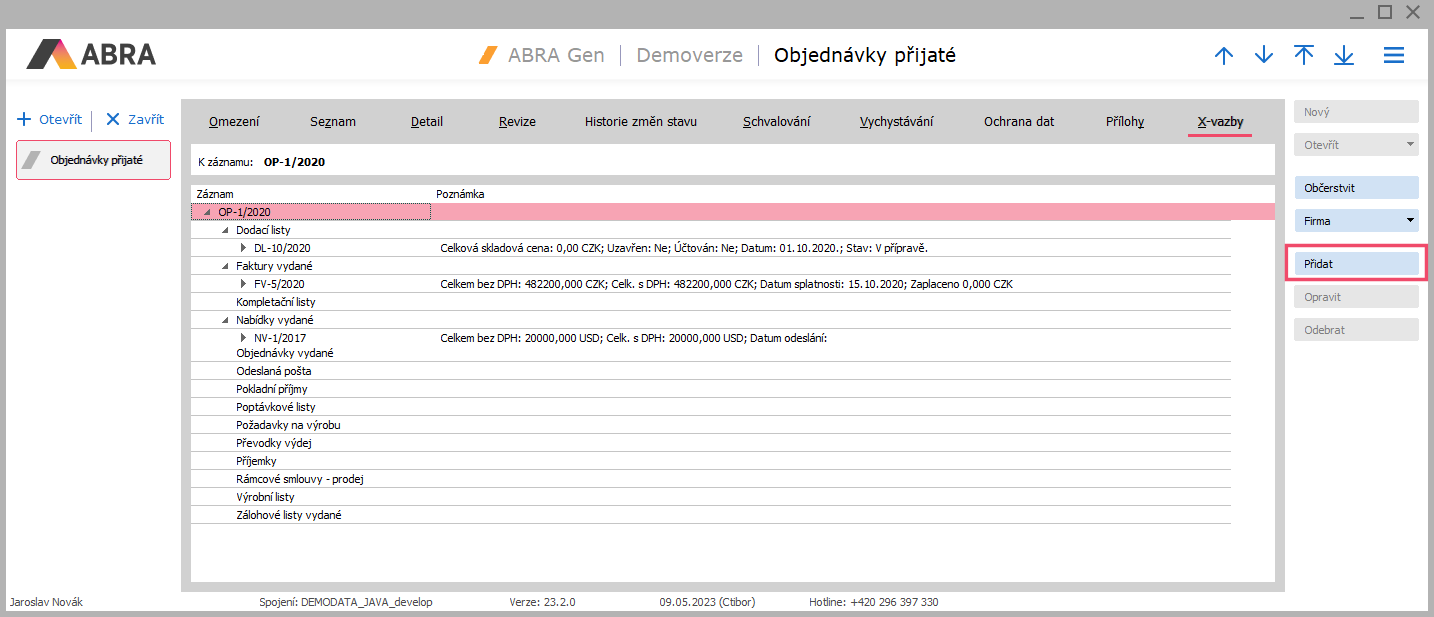Open the Přílohy tab

click(x=1124, y=122)
